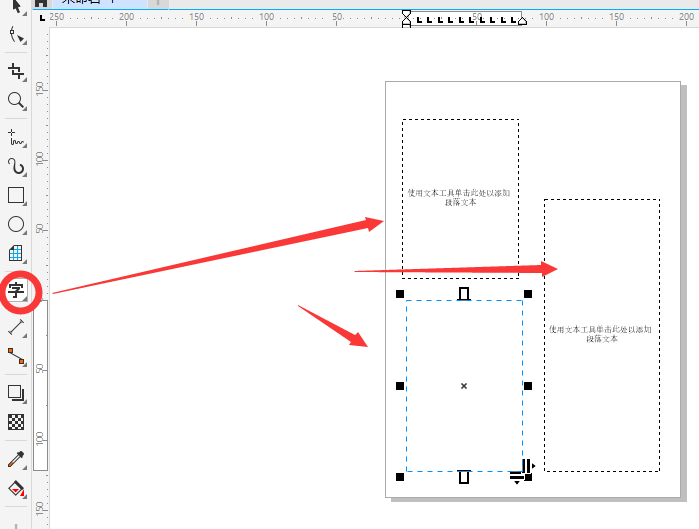
Task: Pick the Artistic Media tool
Action: pyautogui.click(x=16, y=167)
